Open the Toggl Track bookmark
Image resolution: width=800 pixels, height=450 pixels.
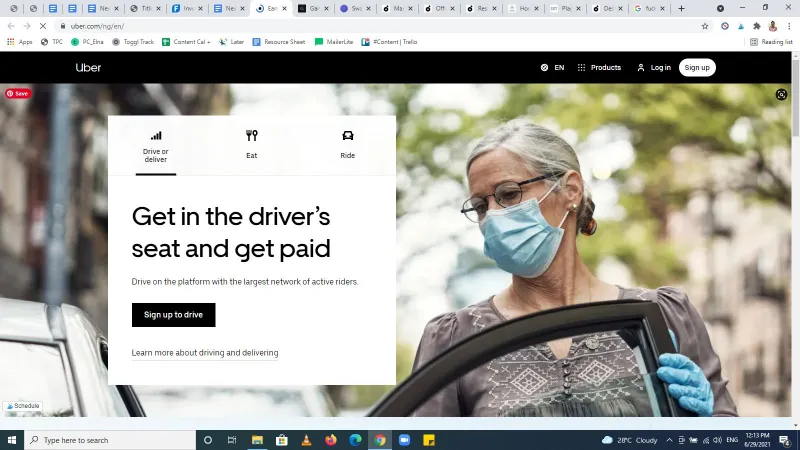[x=133, y=42]
